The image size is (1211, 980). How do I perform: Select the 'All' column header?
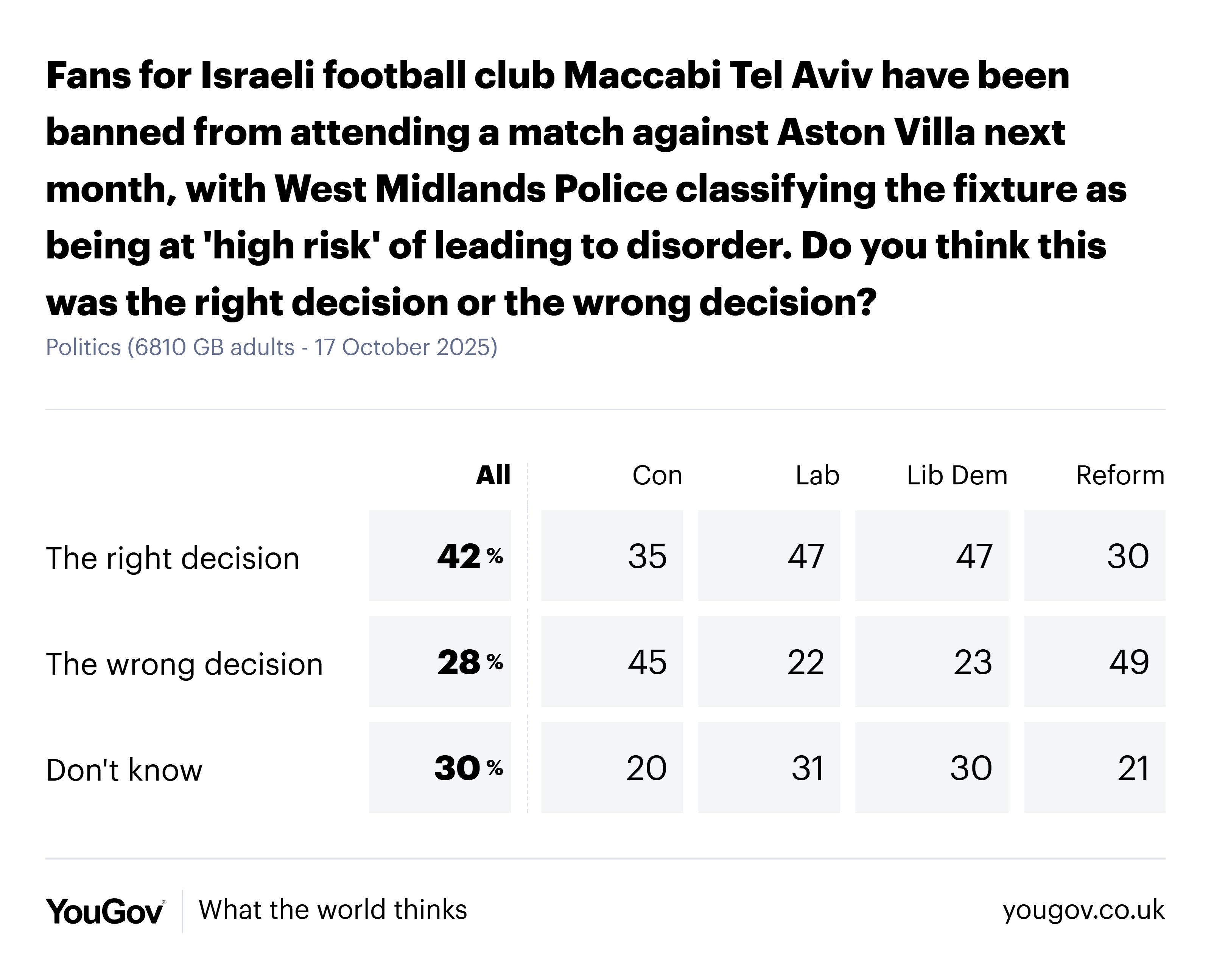tap(493, 475)
